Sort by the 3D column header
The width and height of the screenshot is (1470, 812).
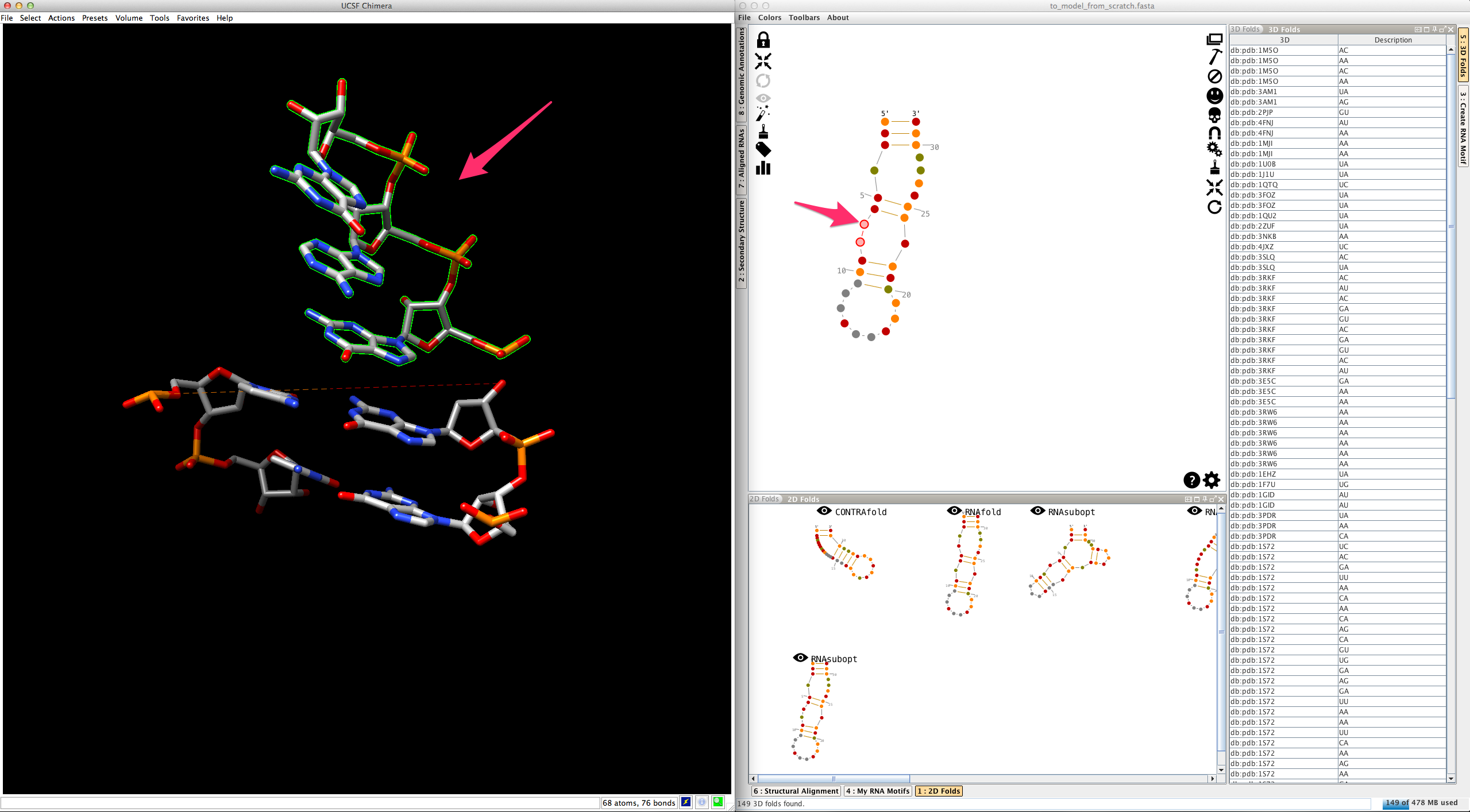click(1284, 40)
